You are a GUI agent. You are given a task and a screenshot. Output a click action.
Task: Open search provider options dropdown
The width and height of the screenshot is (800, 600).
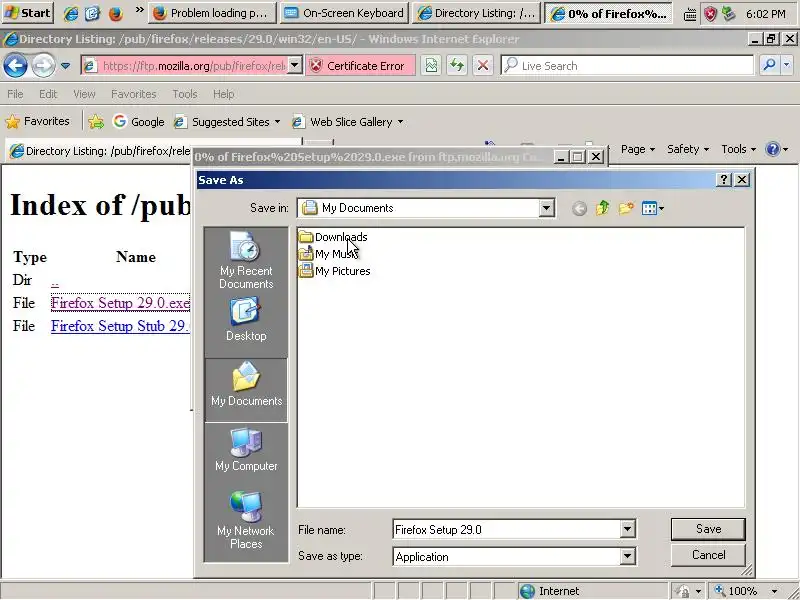(786, 65)
